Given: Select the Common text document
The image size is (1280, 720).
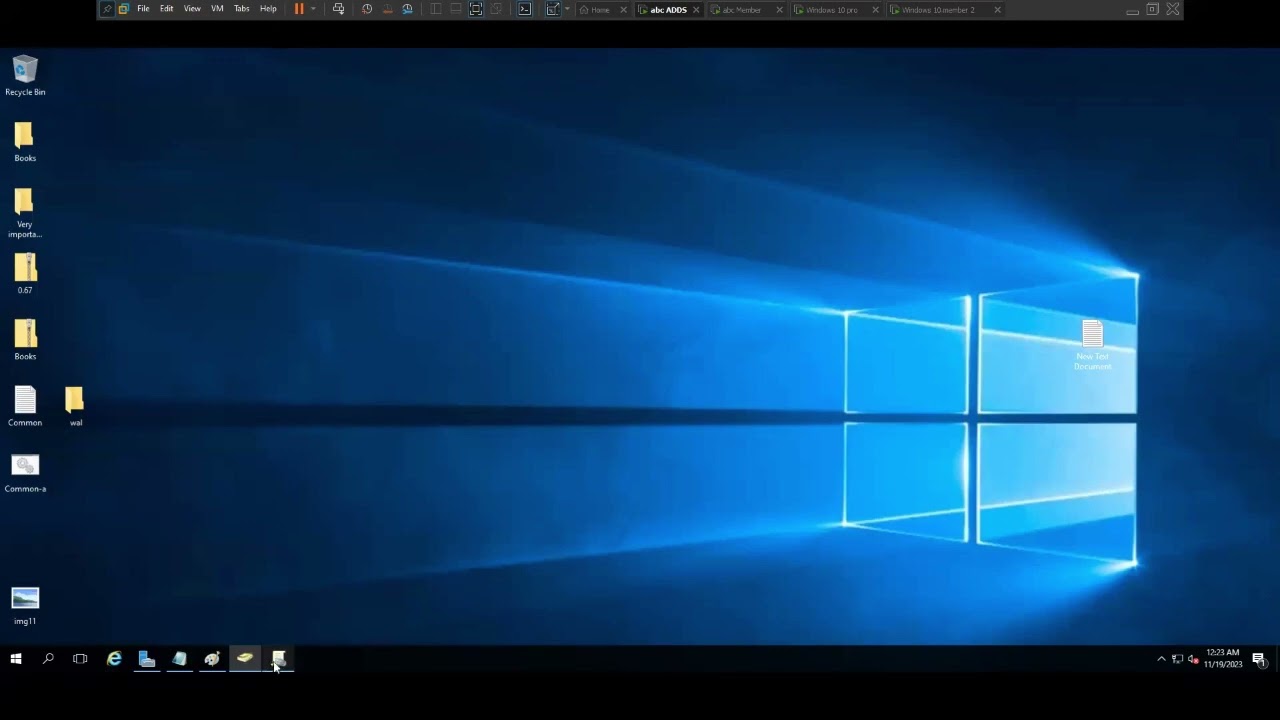Looking at the screenshot, I should tap(25, 406).
